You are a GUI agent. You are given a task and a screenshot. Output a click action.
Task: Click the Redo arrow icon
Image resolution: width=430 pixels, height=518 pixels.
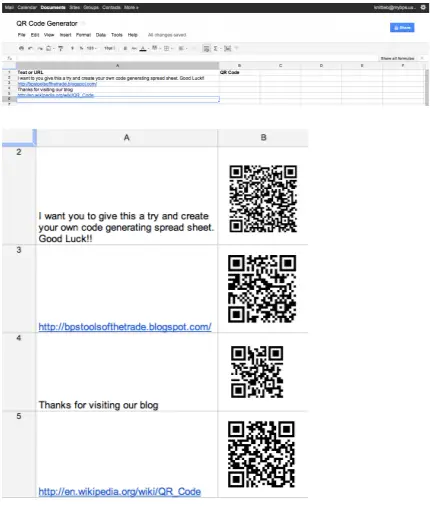[x=40, y=48]
